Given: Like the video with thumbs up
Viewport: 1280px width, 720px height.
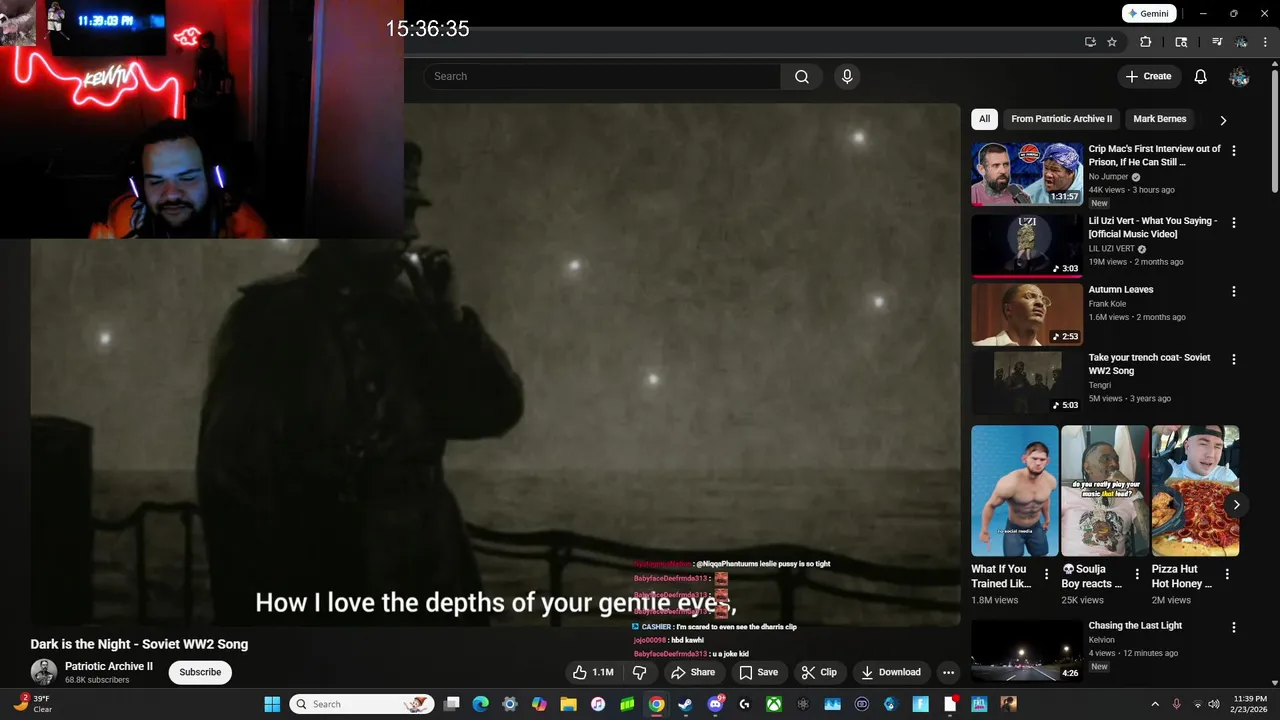Looking at the screenshot, I should point(593,673).
